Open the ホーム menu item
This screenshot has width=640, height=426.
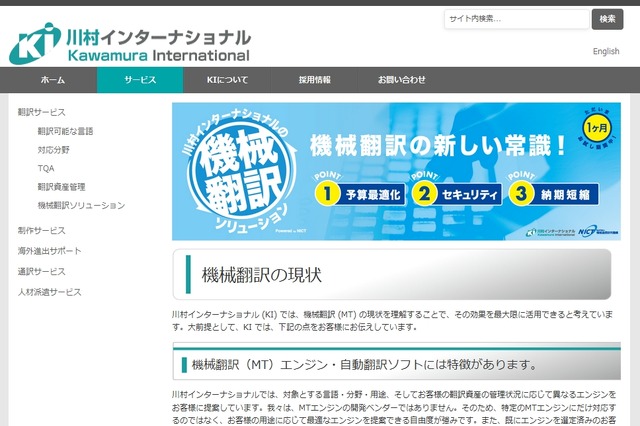click(x=52, y=80)
